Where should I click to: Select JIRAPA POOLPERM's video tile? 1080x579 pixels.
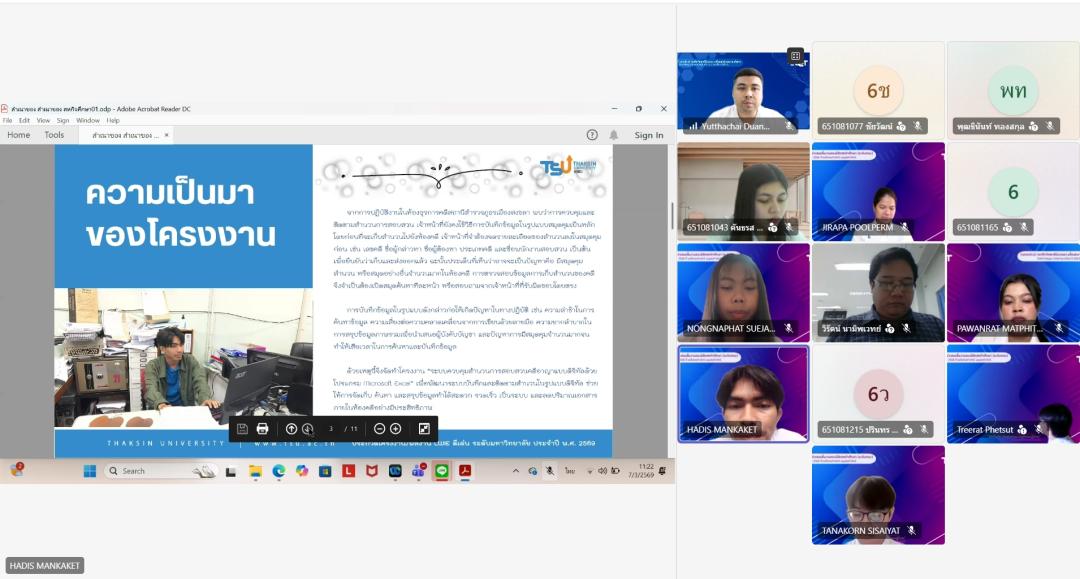click(x=878, y=191)
